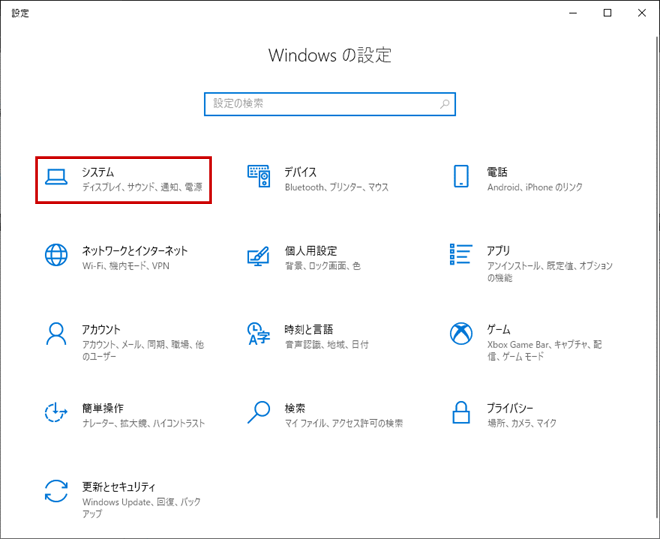Open the デバイス category title
The image size is (660, 539).
click(301, 172)
